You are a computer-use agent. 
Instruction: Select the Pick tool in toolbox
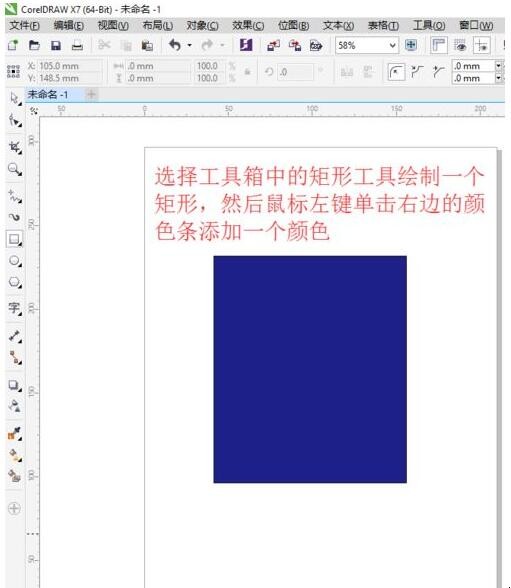[x=14, y=98]
